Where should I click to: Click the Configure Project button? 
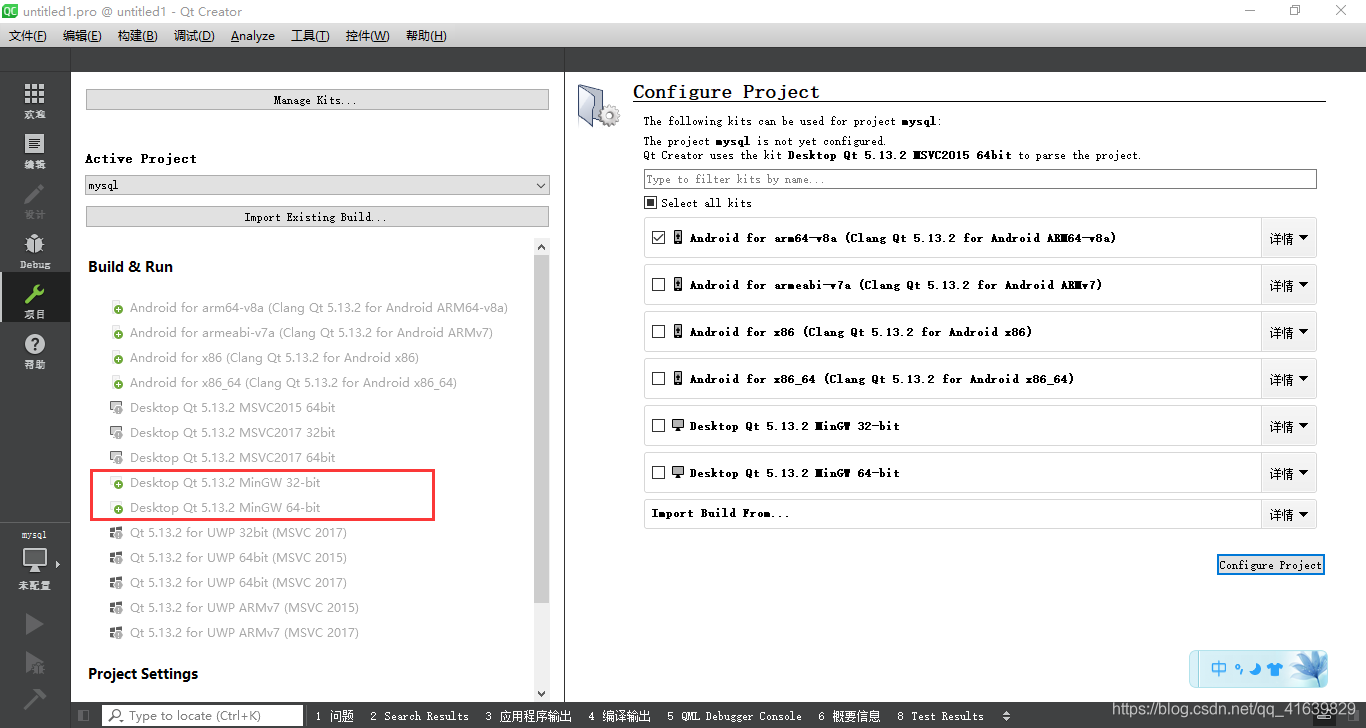coord(1271,565)
